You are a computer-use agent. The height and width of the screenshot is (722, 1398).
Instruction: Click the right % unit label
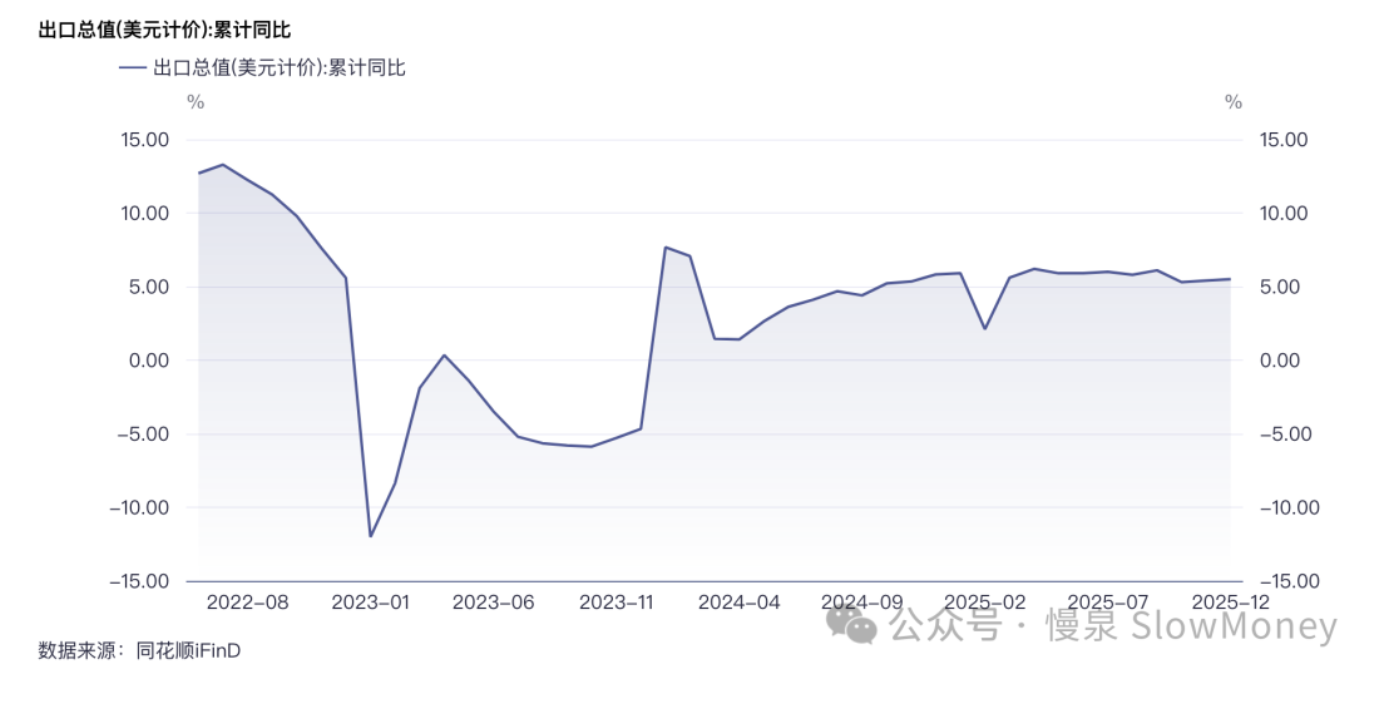pos(1233,102)
